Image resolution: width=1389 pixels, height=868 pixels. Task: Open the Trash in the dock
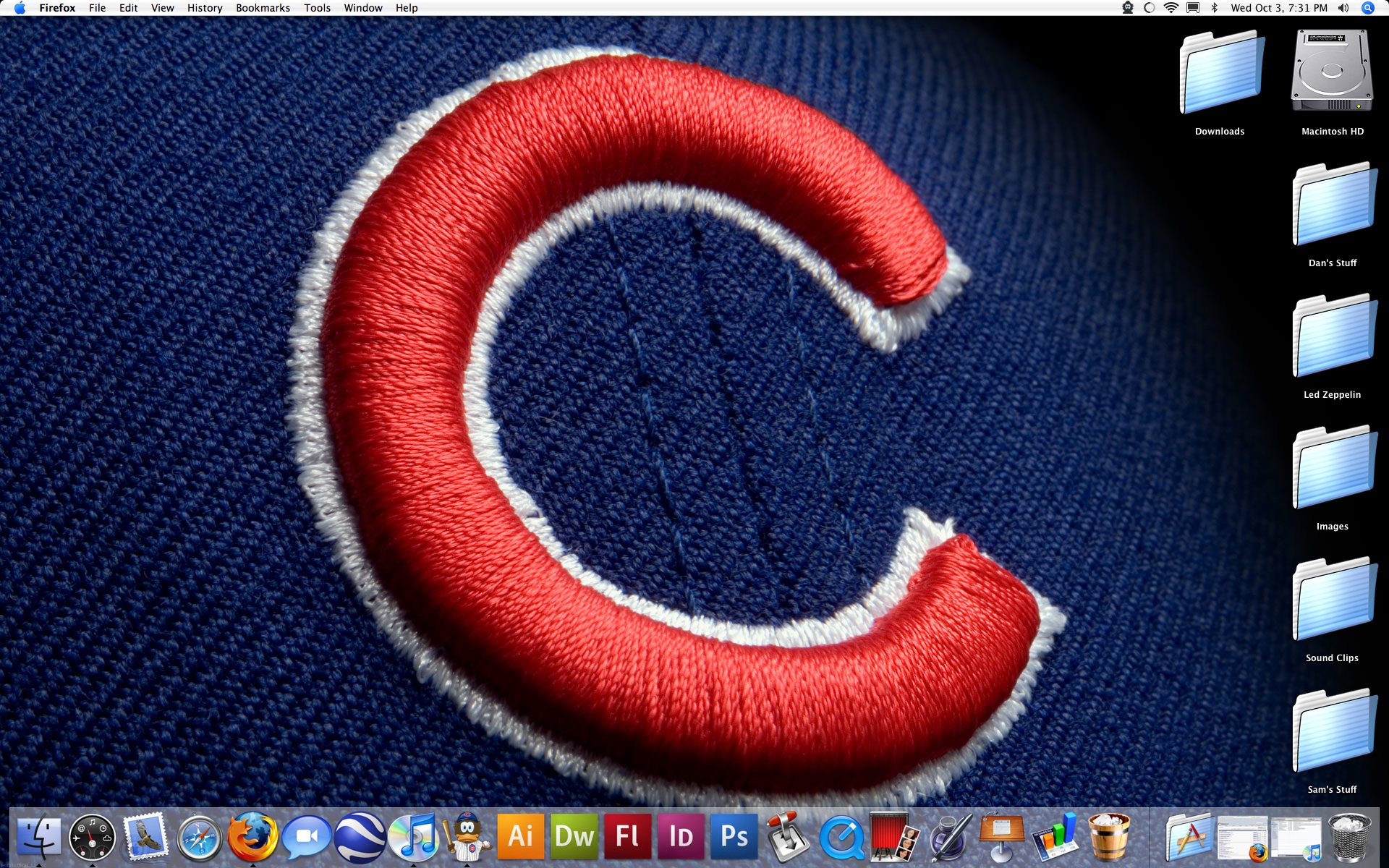click(1349, 837)
